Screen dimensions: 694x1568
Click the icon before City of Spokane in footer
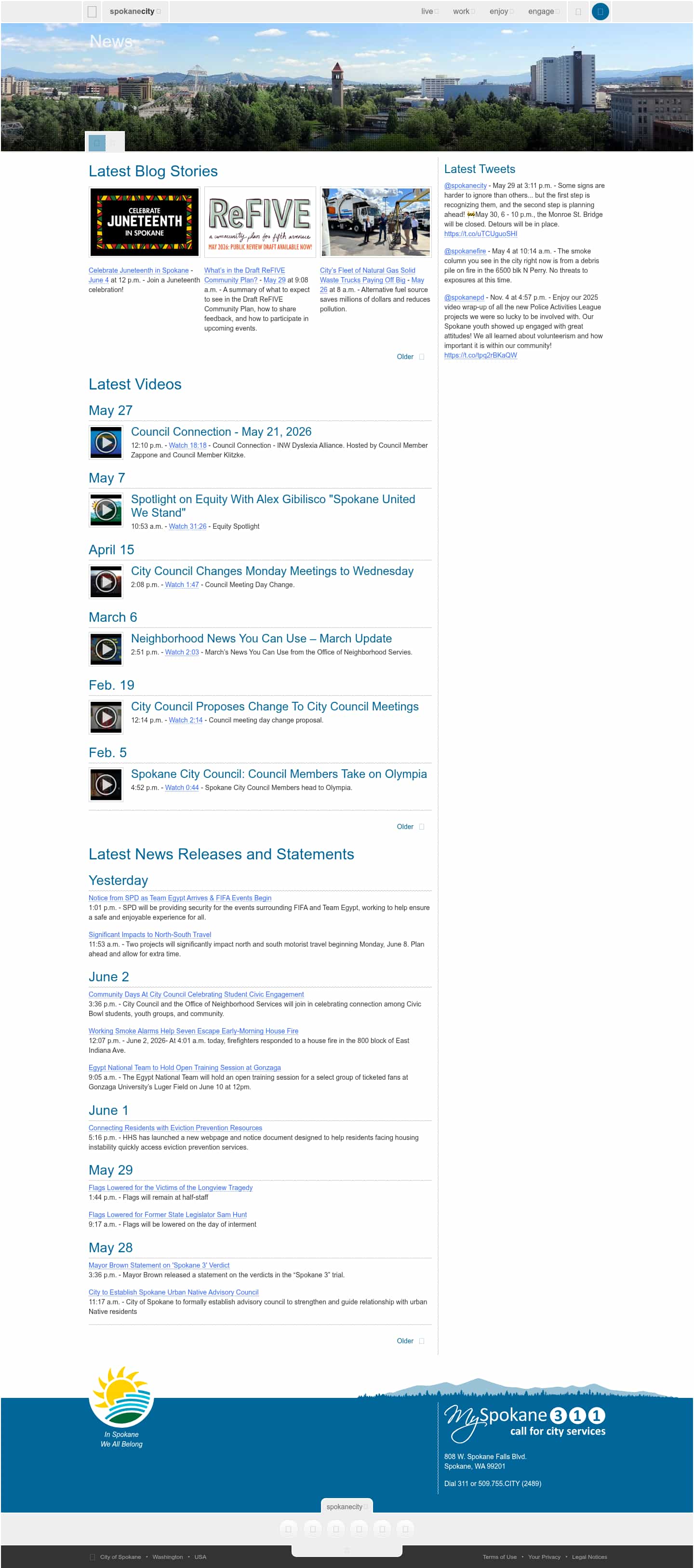[x=93, y=1556]
